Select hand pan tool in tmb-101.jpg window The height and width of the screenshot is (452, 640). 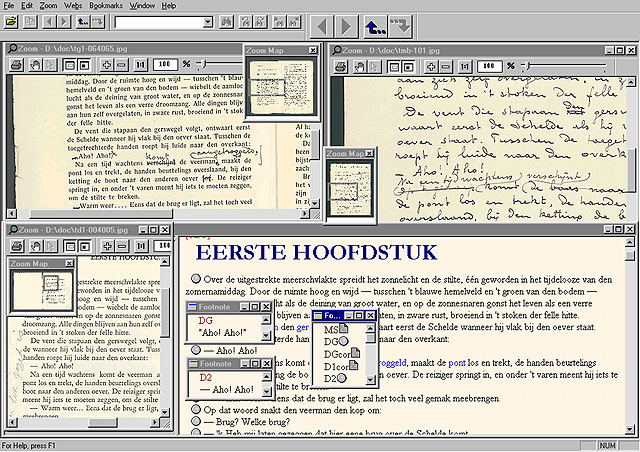pos(360,66)
